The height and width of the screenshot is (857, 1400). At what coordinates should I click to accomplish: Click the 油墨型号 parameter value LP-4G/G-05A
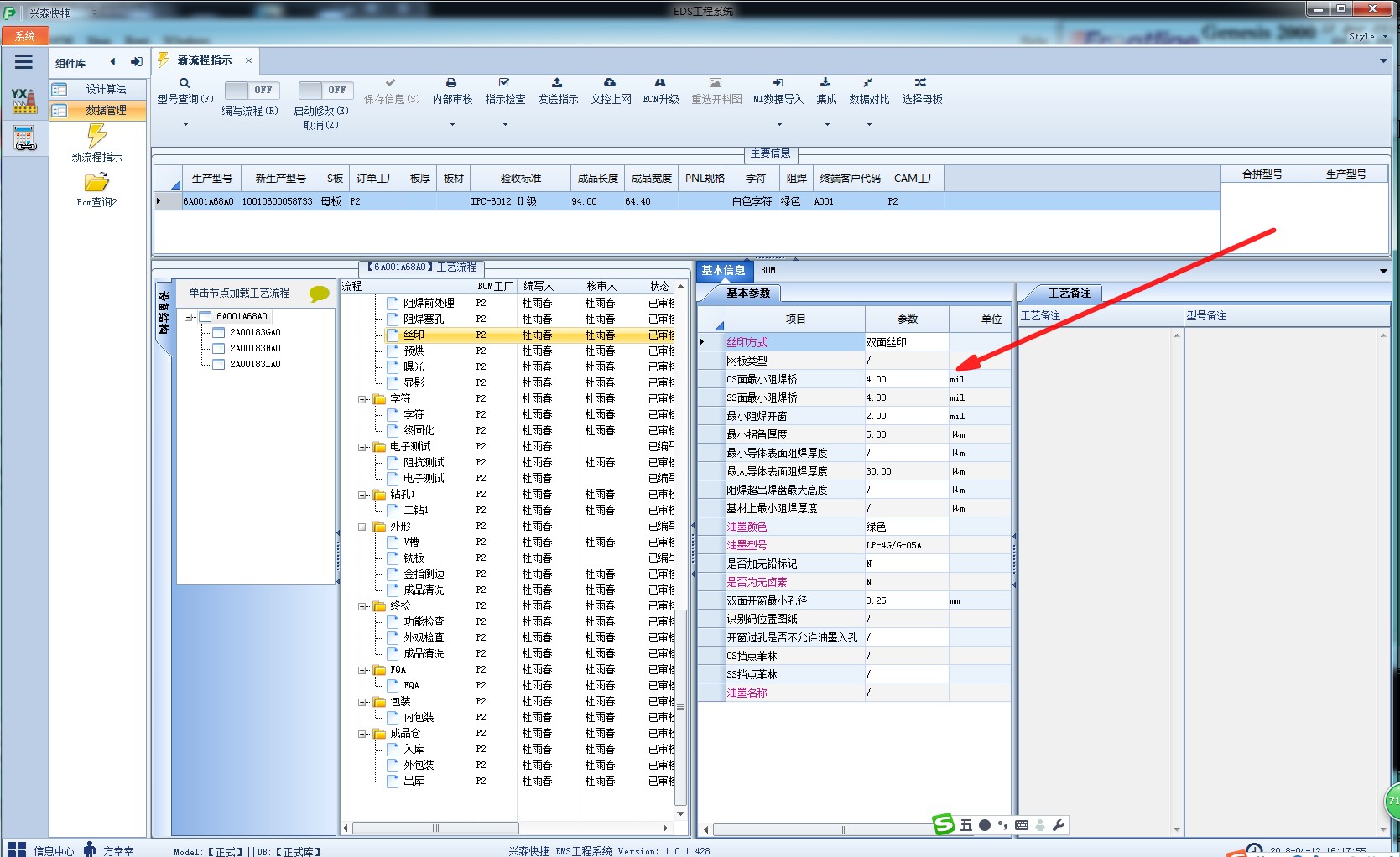[907, 545]
